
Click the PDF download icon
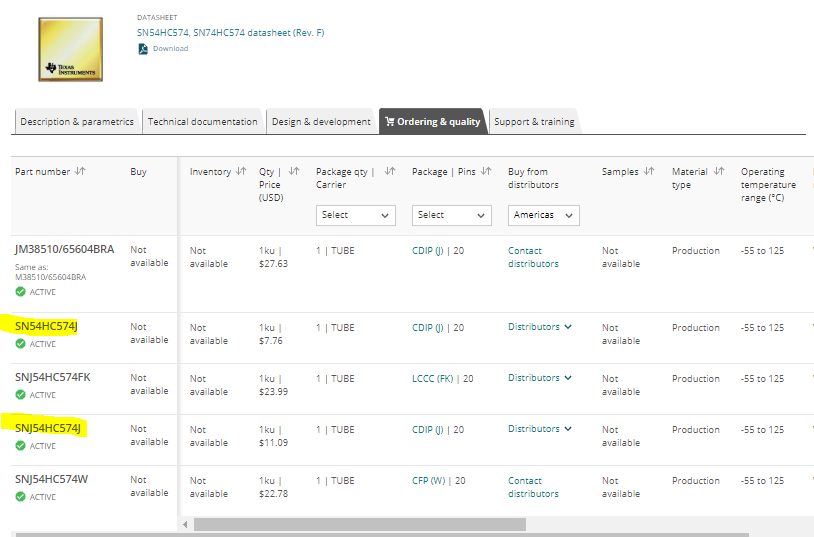(x=143, y=49)
